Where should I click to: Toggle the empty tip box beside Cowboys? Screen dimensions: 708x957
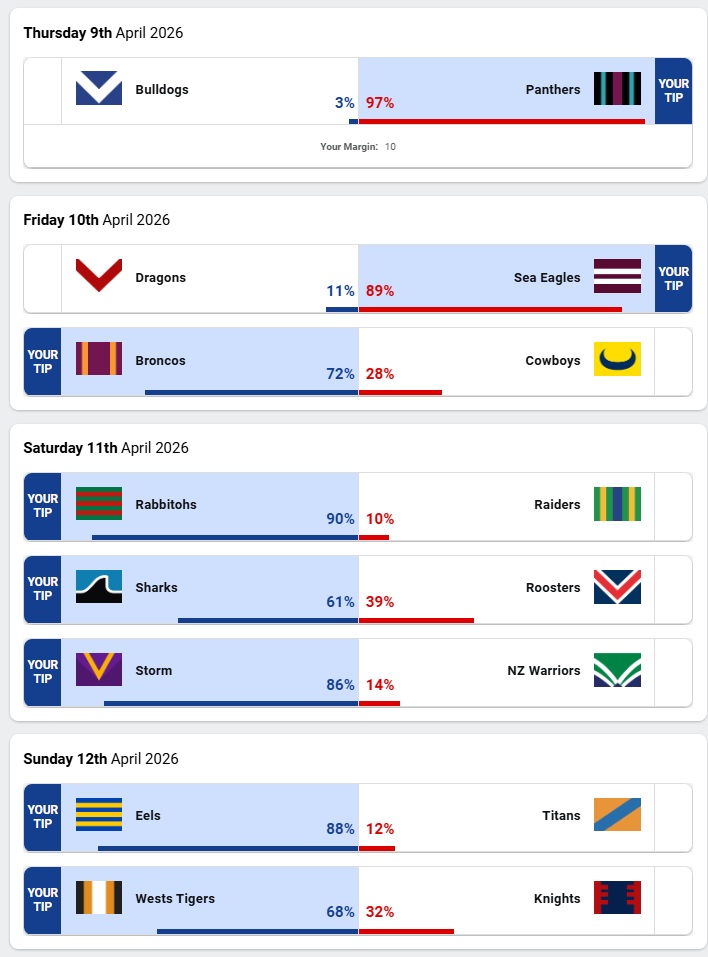coord(673,361)
